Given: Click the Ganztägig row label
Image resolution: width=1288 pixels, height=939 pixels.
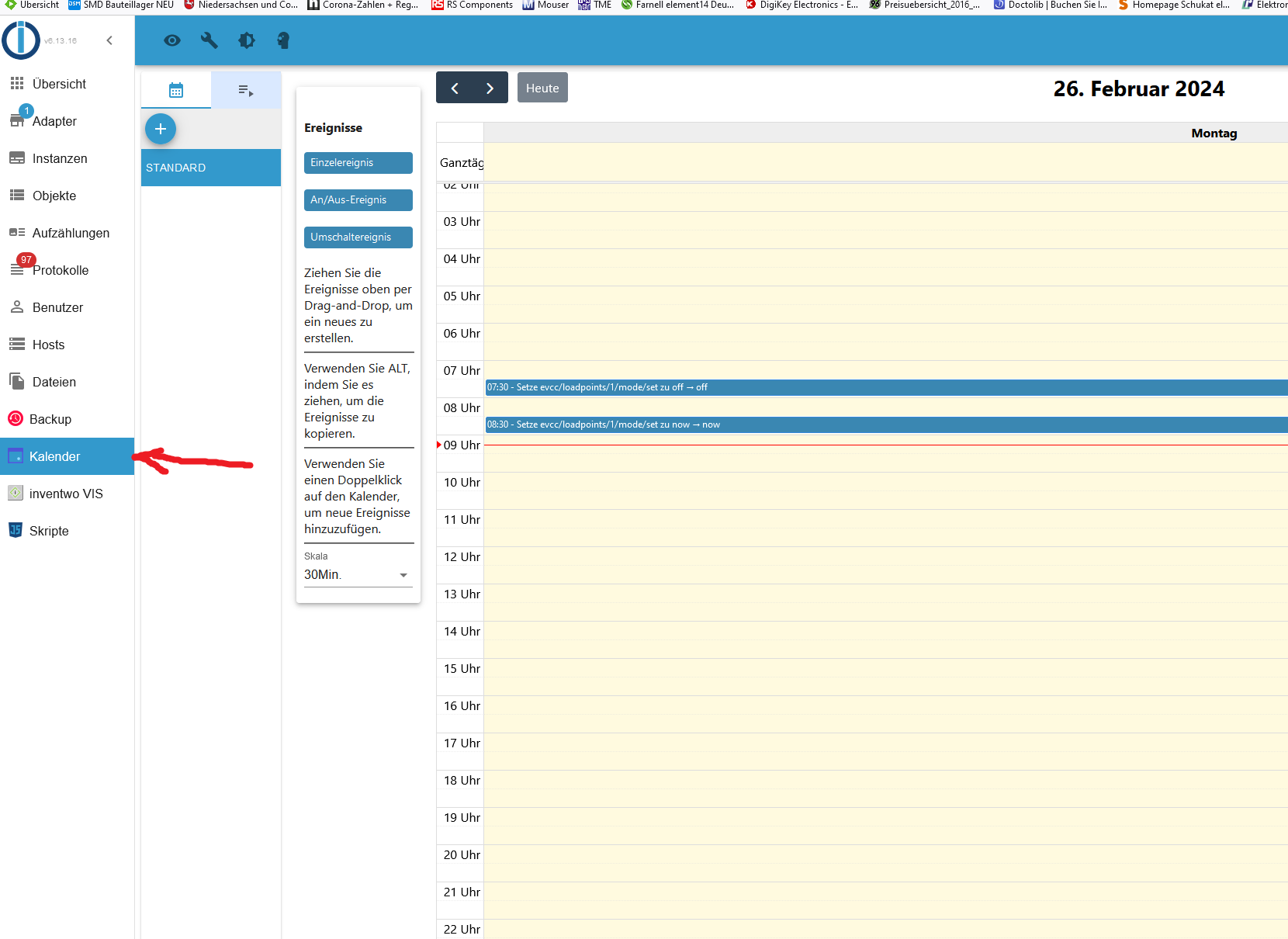Looking at the screenshot, I should 462,163.
